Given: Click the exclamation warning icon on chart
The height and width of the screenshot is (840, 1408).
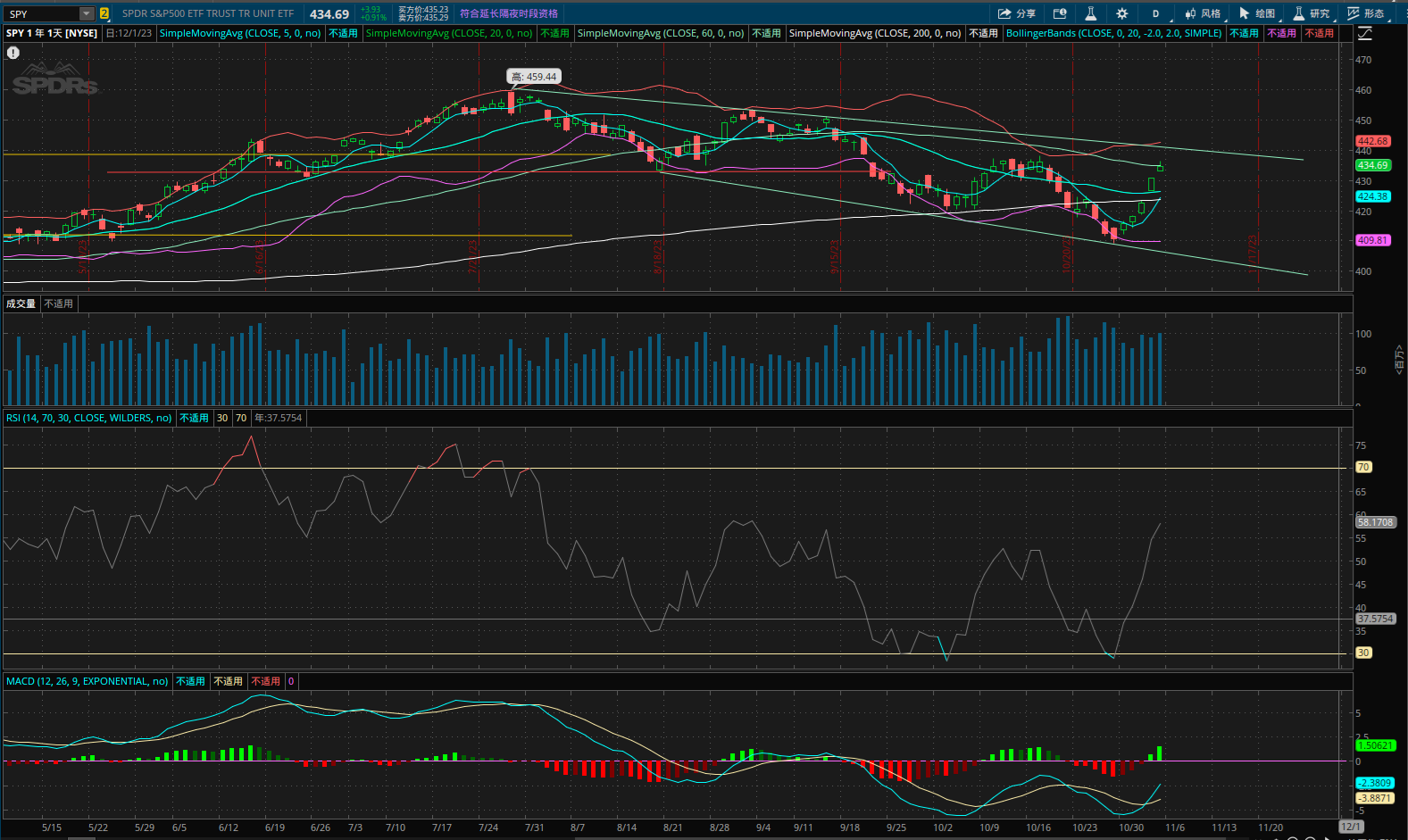Looking at the screenshot, I should (x=13, y=53).
